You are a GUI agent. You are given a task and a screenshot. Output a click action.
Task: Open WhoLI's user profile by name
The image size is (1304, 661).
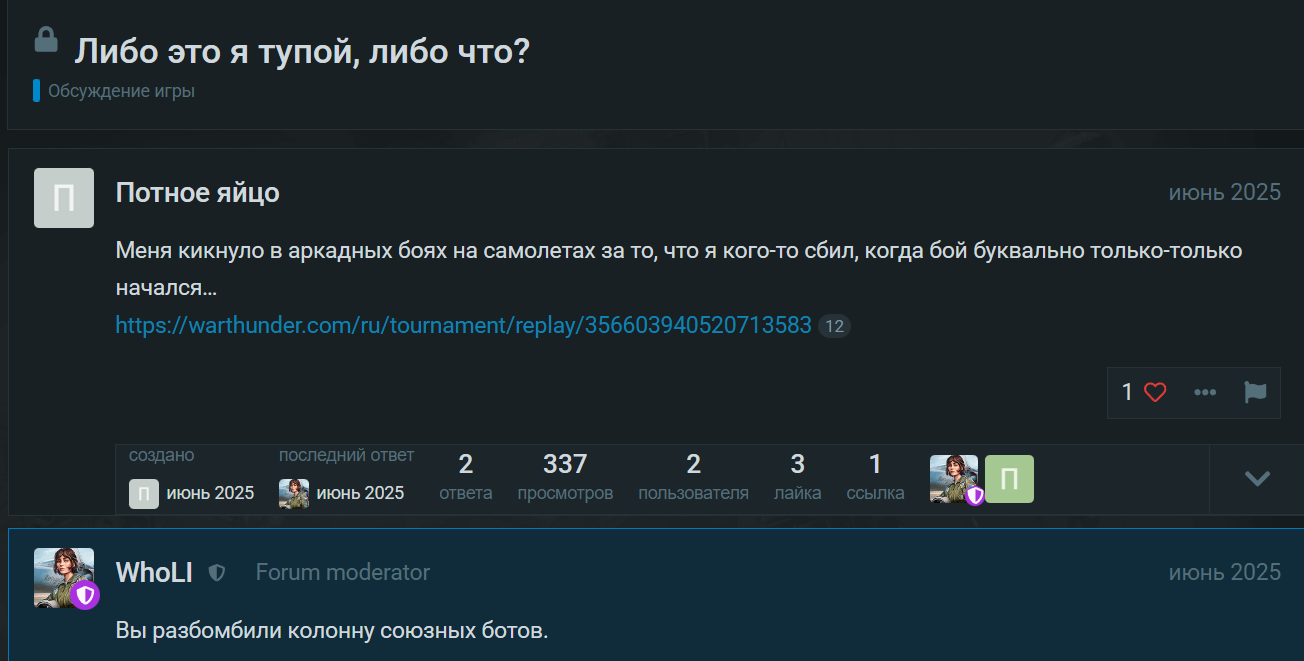click(154, 573)
